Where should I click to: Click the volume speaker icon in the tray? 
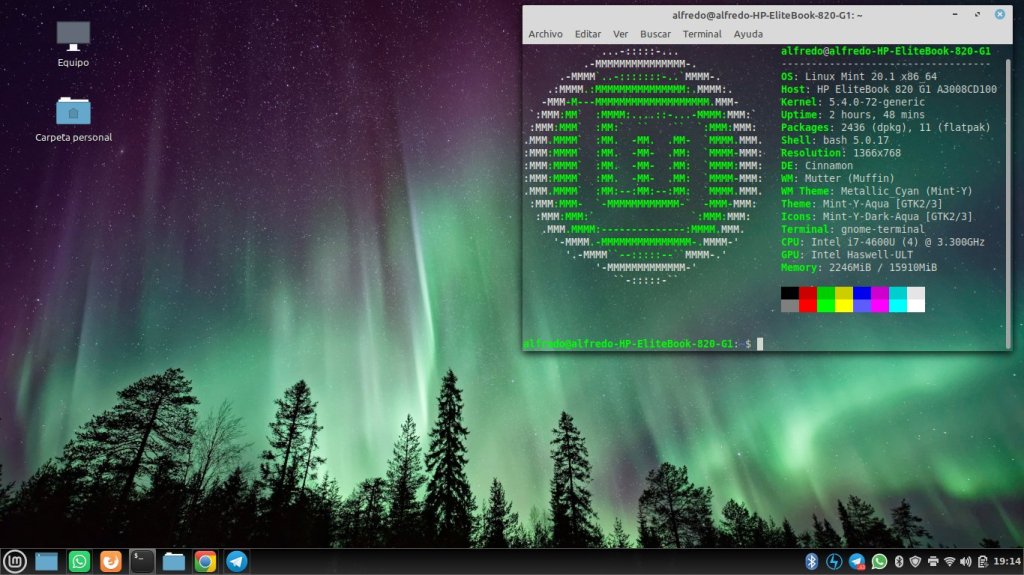(967, 561)
